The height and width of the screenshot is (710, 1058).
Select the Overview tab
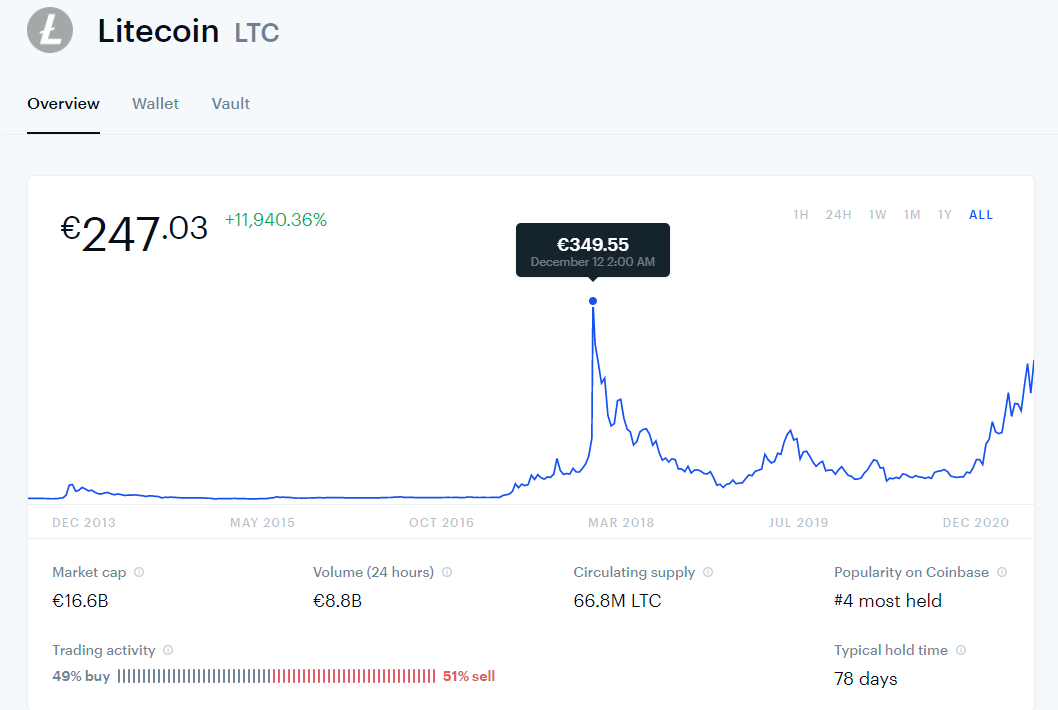pyautogui.click(x=63, y=104)
